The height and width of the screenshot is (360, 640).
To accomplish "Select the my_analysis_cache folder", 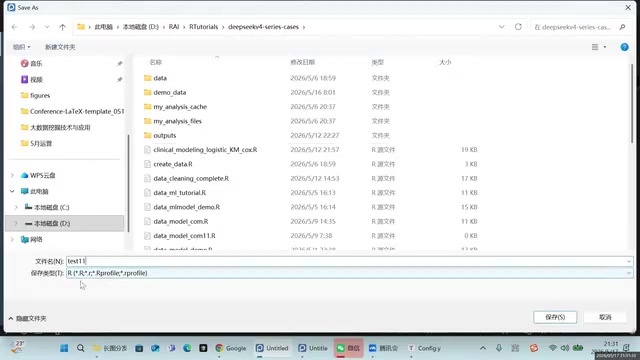I will click(x=180, y=107).
